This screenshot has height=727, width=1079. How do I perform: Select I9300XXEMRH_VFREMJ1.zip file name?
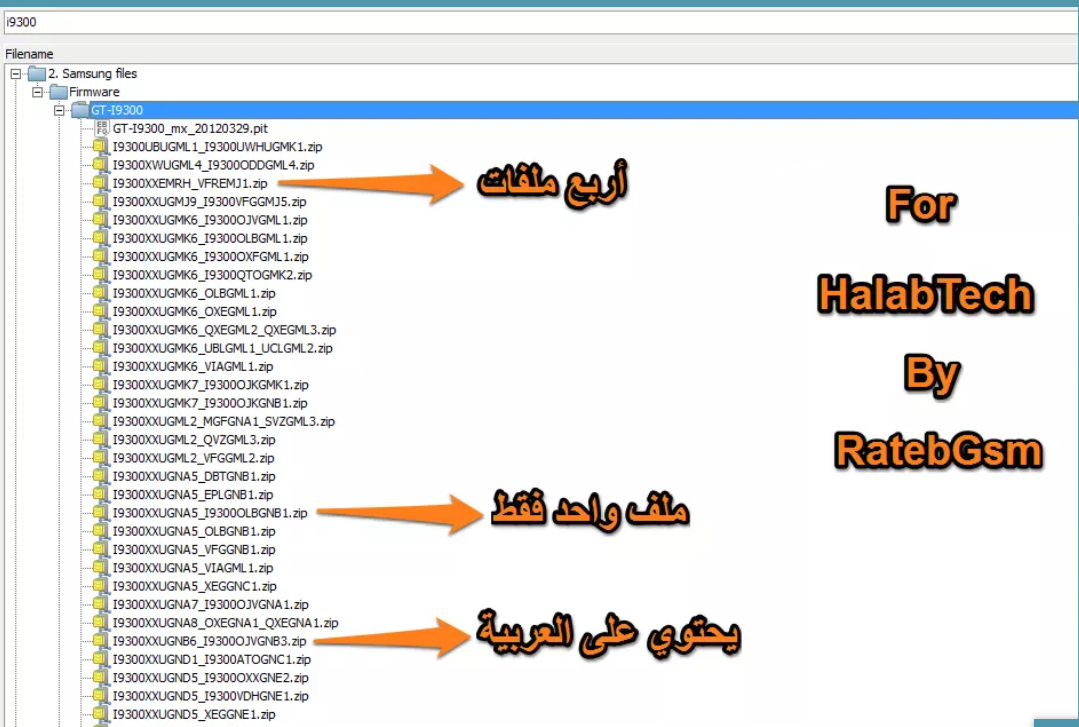(x=190, y=183)
